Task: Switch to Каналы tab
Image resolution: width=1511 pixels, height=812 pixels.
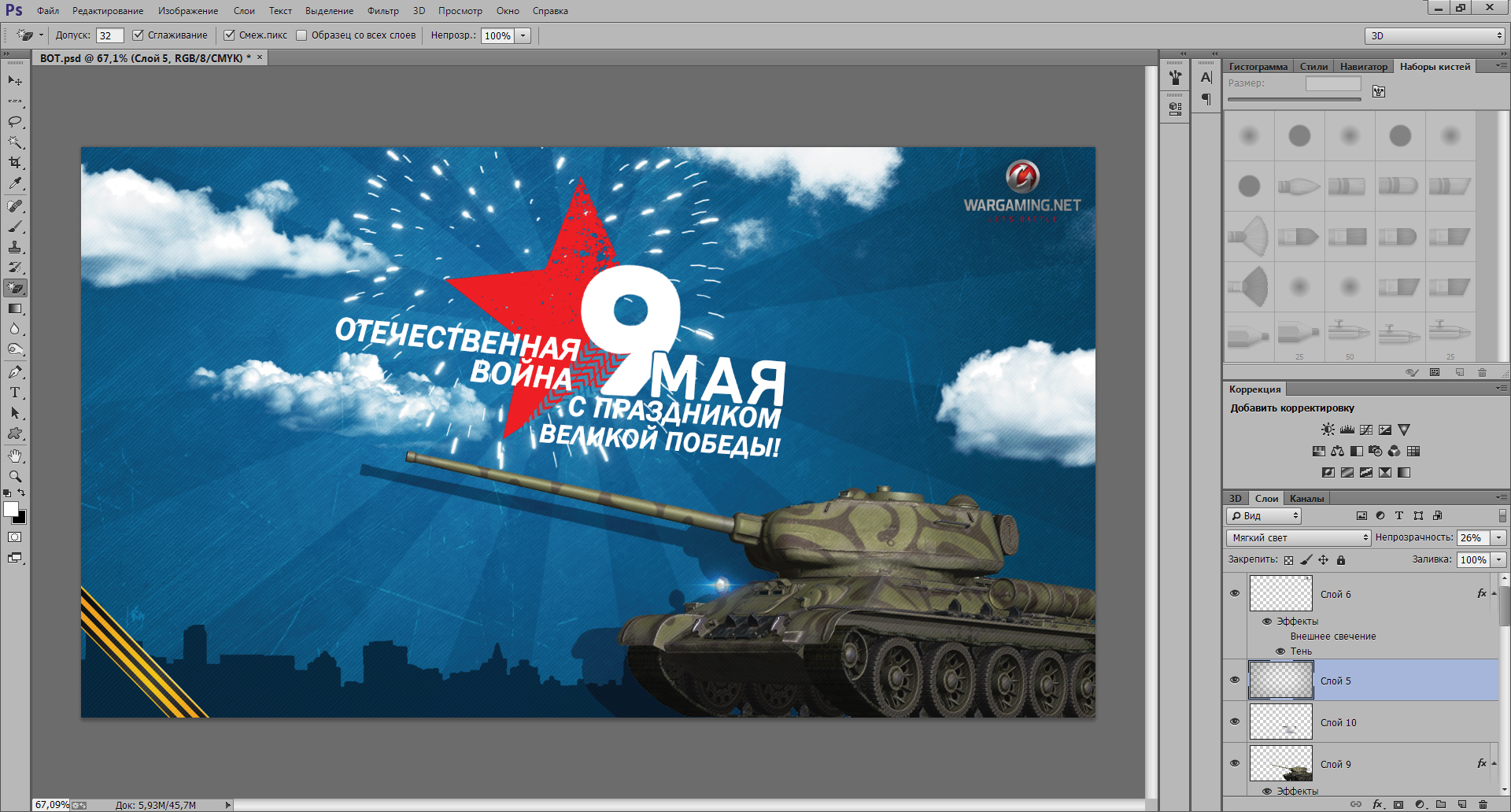Action: 1306,499
